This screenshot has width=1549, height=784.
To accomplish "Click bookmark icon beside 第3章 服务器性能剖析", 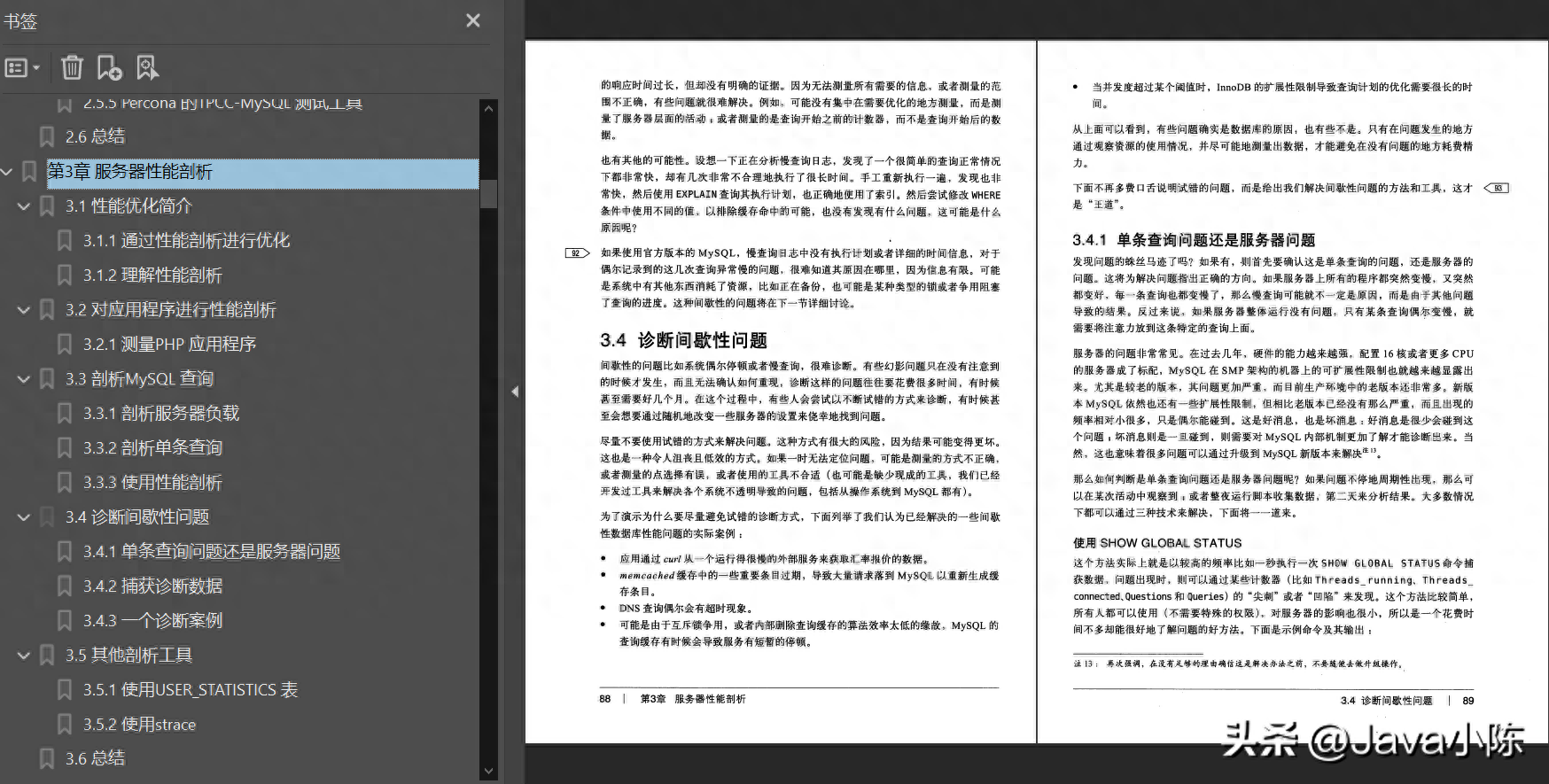I will pos(29,171).
